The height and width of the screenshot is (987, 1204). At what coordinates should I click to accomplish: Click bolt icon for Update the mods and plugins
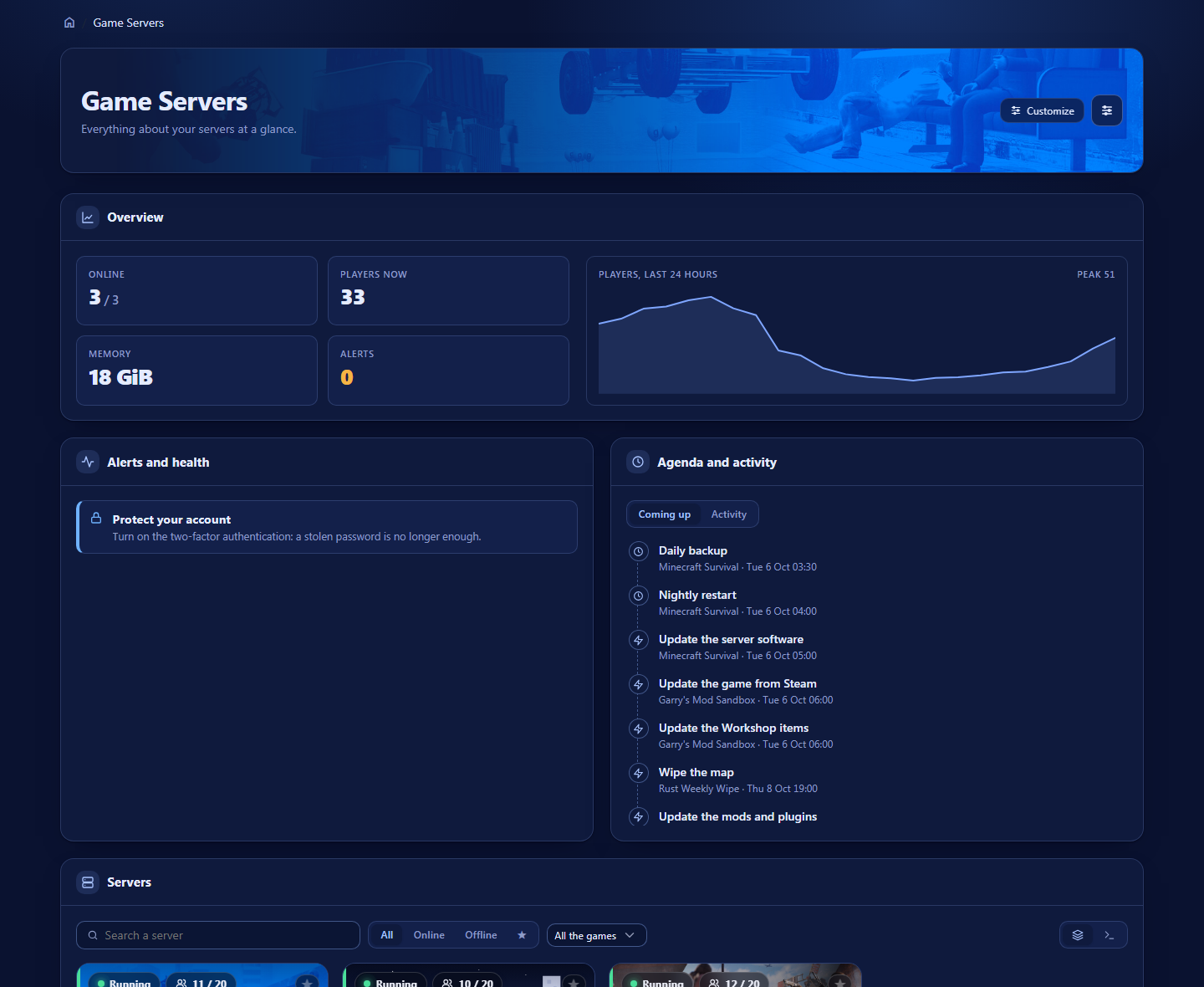tap(638, 817)
